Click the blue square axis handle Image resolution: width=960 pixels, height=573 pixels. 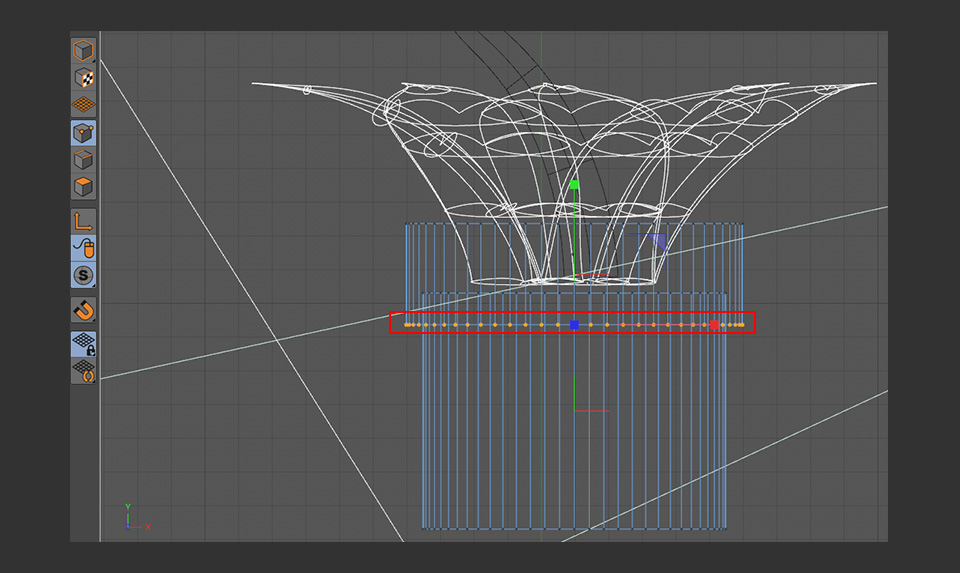(x=574, y=324)
